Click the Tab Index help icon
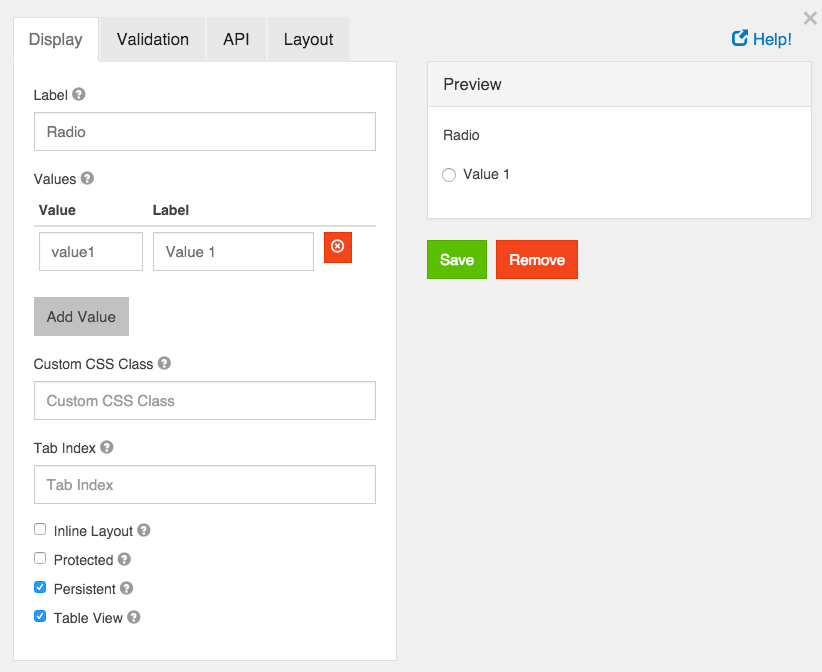Image resolution: width=822 pixels, height=672 pixels. pos(107,448)
